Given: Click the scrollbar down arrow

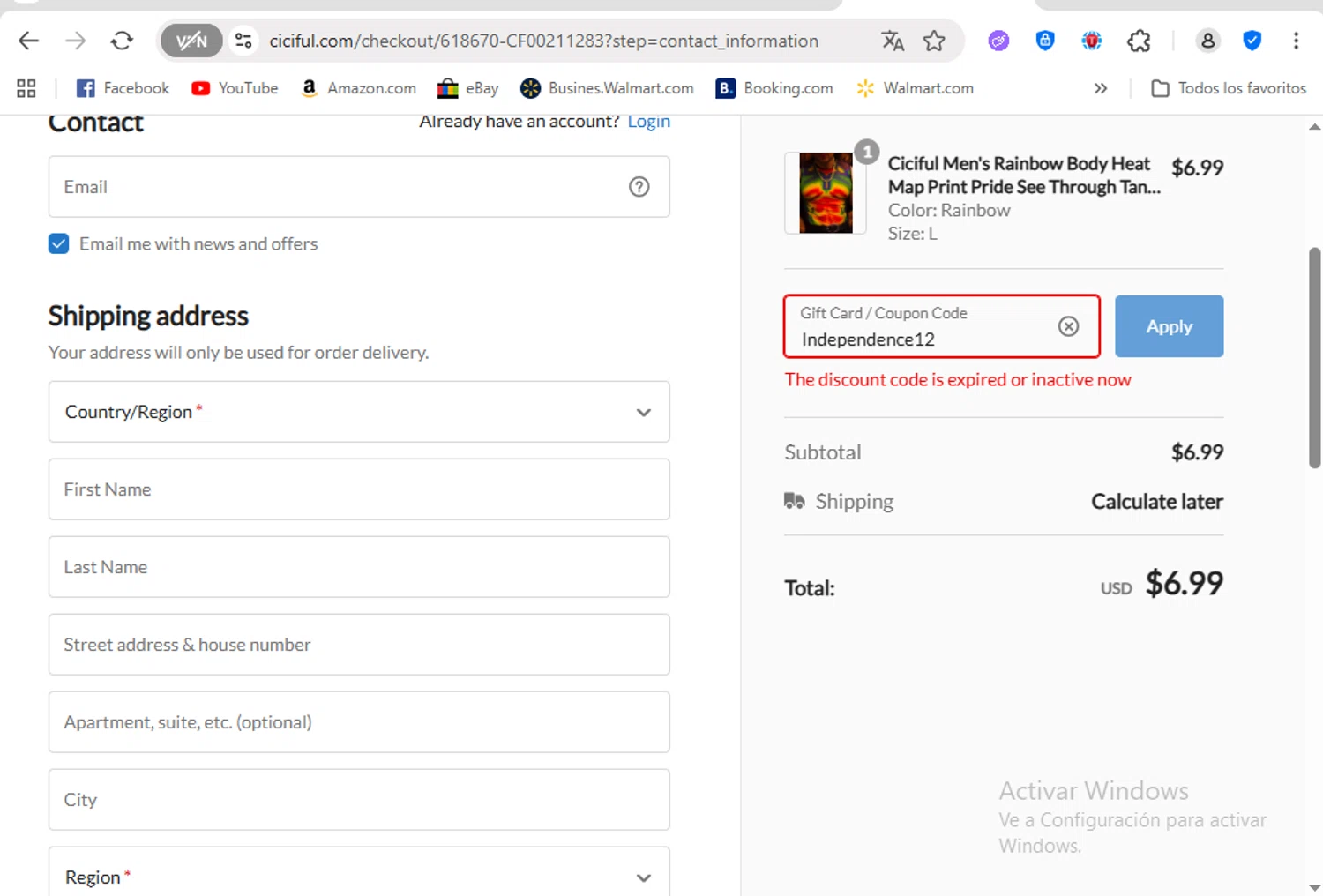Looking at the screenshot, I should [x=1314, y=887].
